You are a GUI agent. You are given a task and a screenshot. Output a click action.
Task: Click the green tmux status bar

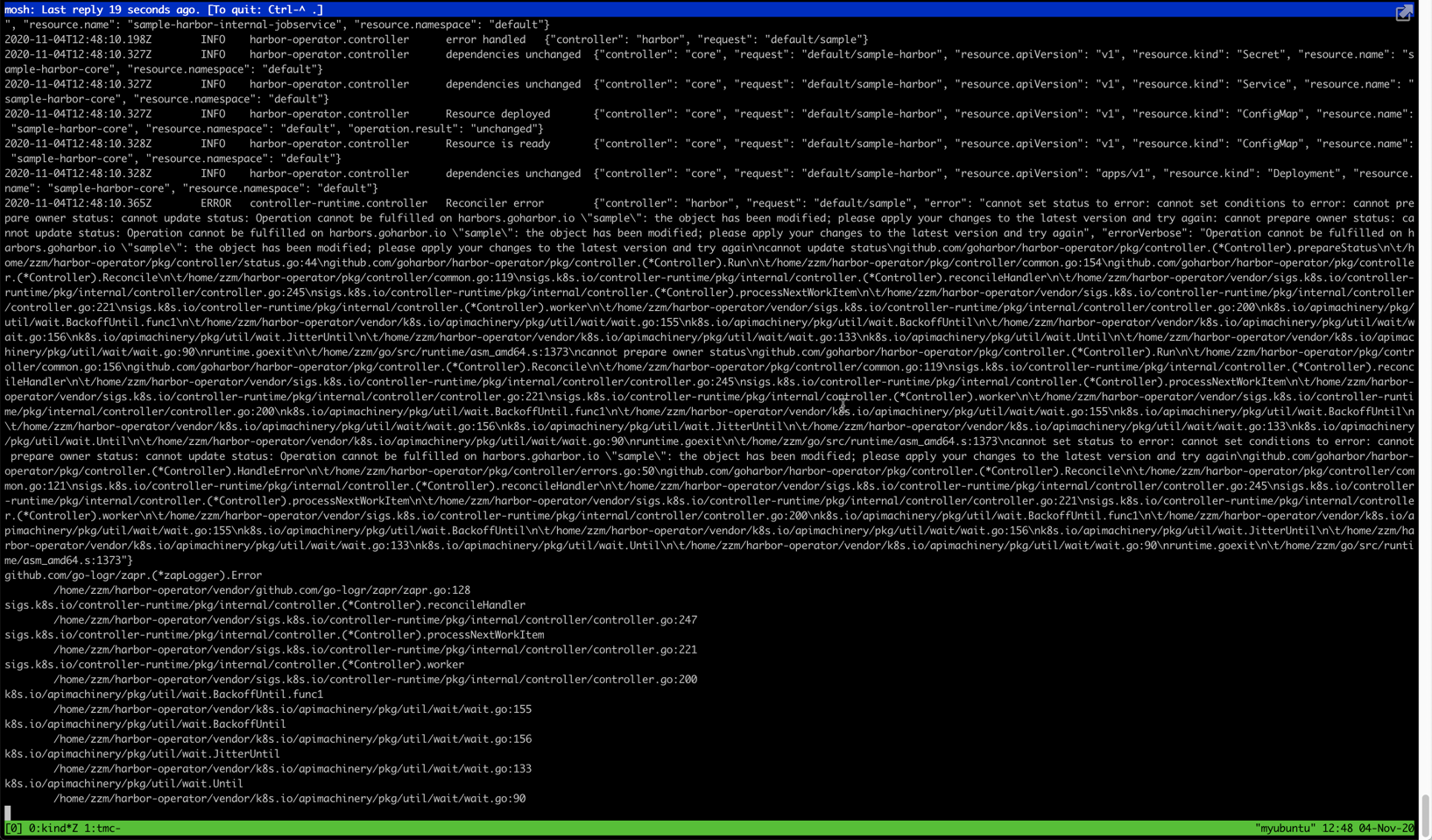[x=613, y=828]
